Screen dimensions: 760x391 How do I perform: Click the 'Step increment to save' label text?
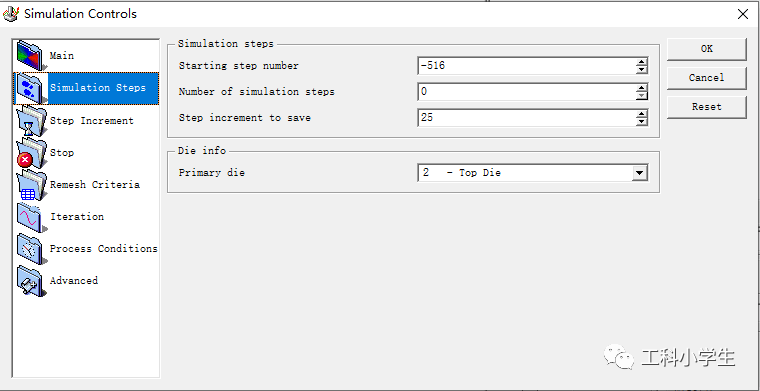click(x=244, y=117)
